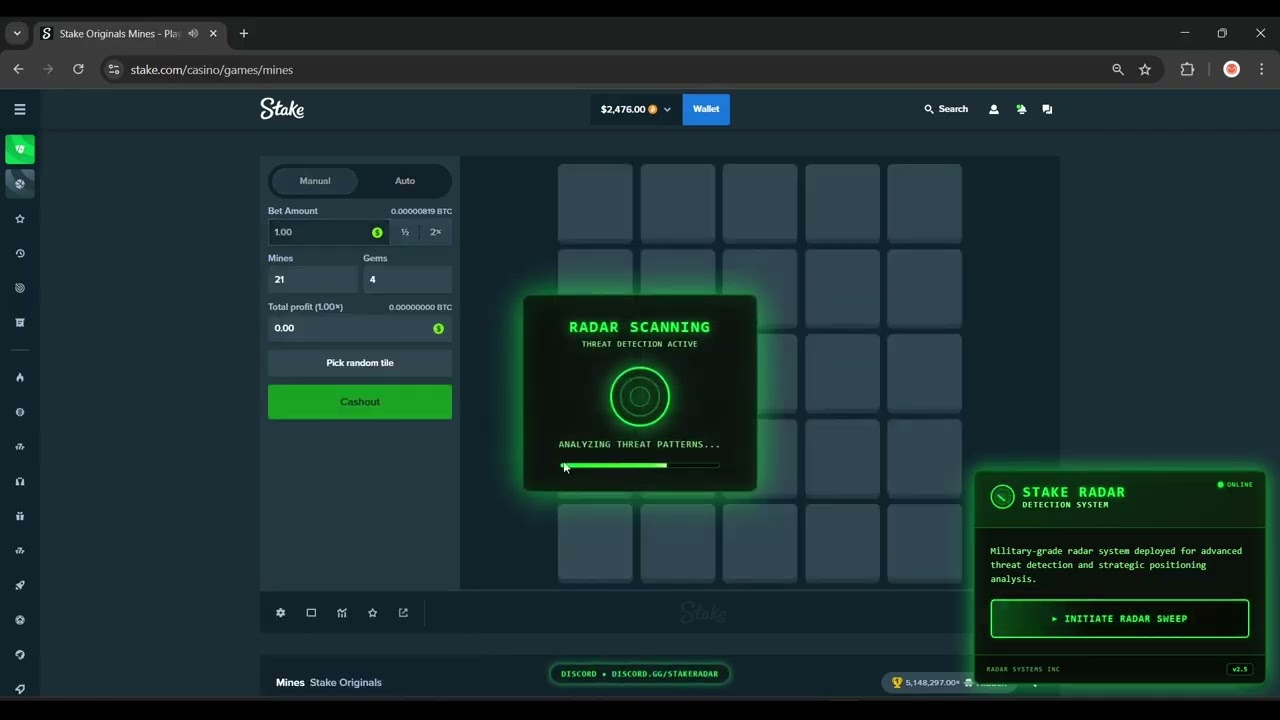Open the browser tab search dropdown

(16, 33)
